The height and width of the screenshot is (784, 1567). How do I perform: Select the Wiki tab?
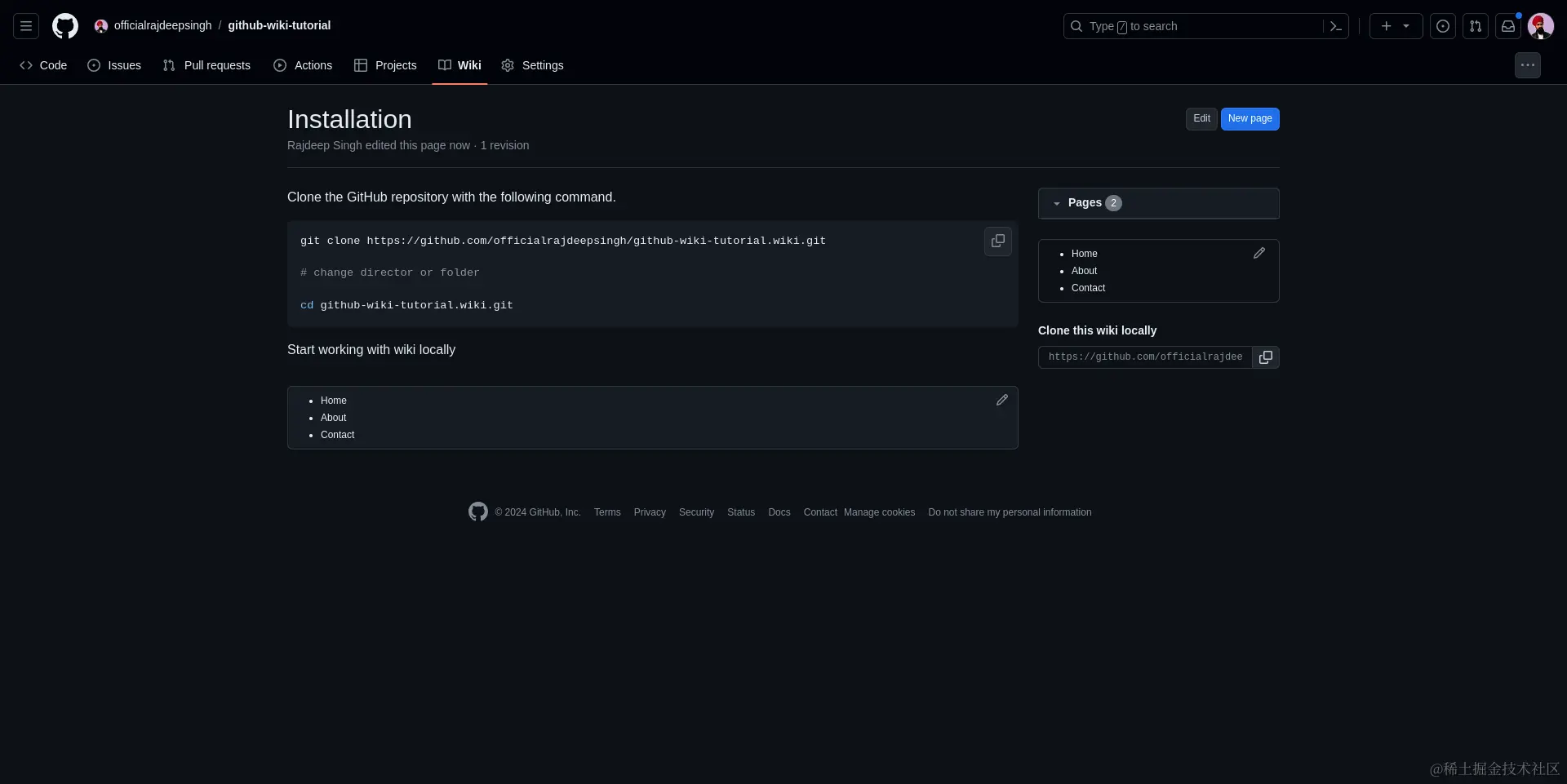pos(459,65)
